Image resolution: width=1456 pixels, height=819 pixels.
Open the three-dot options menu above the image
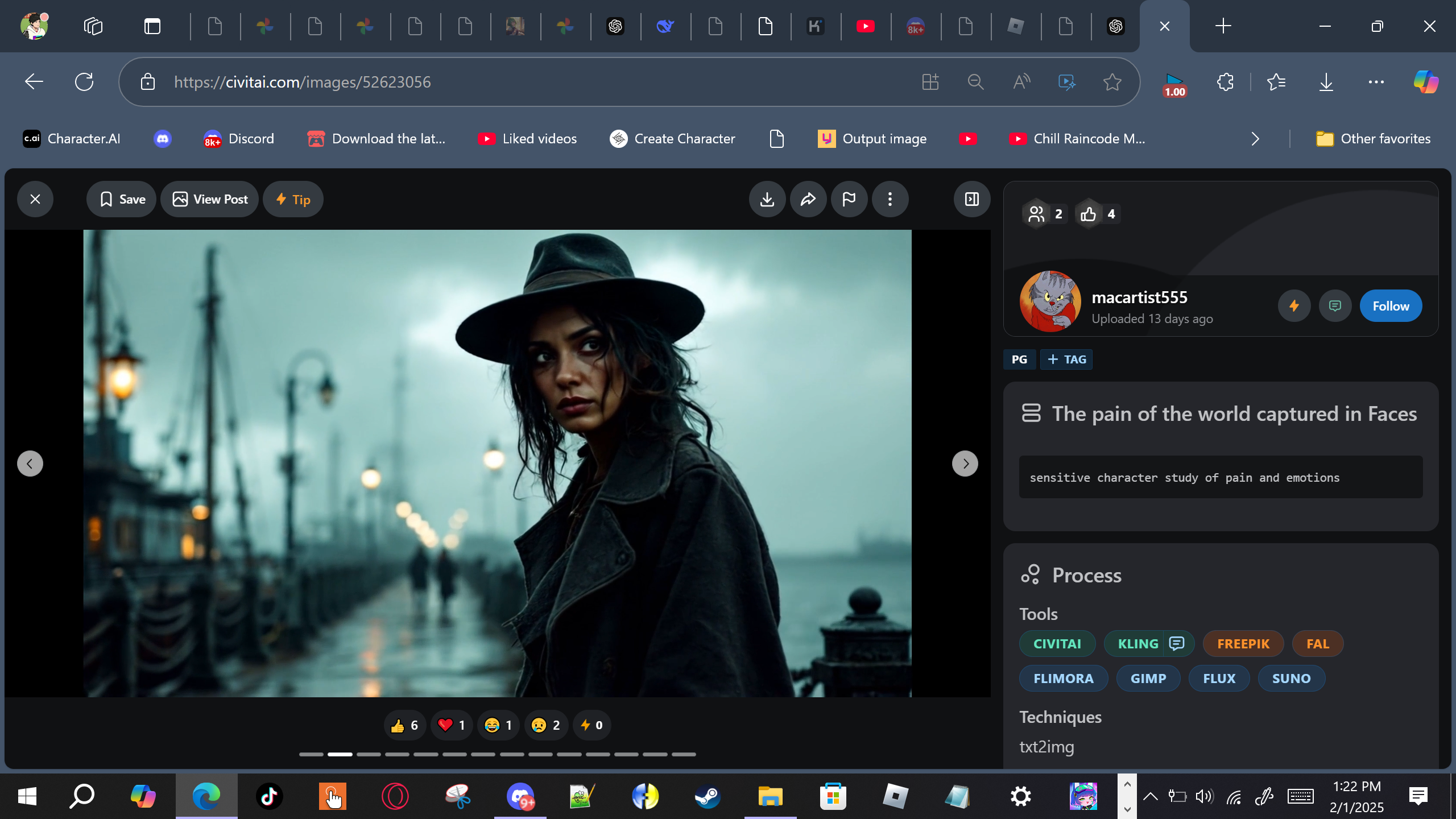pos(890,199)
